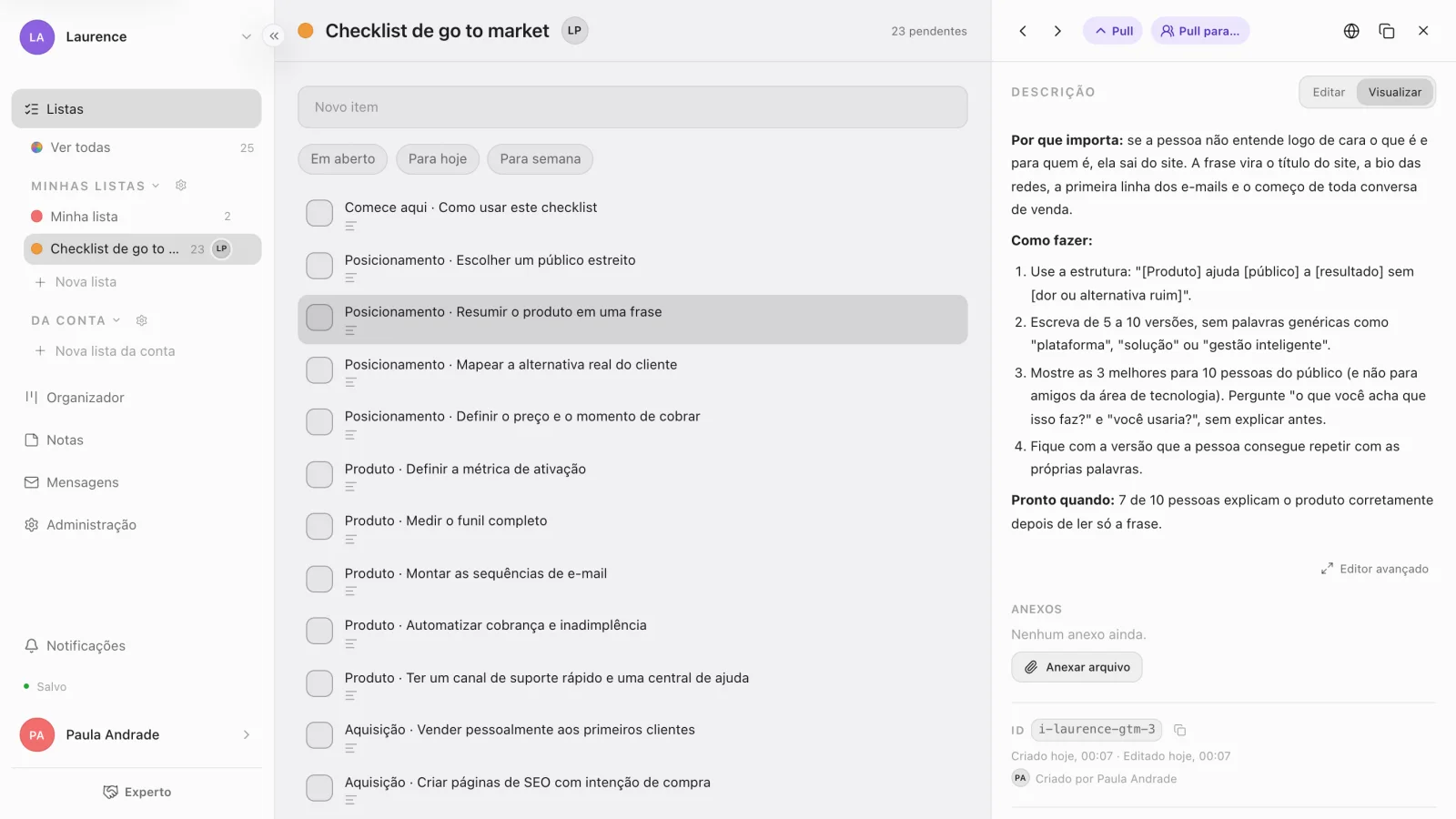Image resolution: width=1456 pixels, height=819 pixels.
Task: Open the Laurence account dropdown chevron
Action: [246, 37]
